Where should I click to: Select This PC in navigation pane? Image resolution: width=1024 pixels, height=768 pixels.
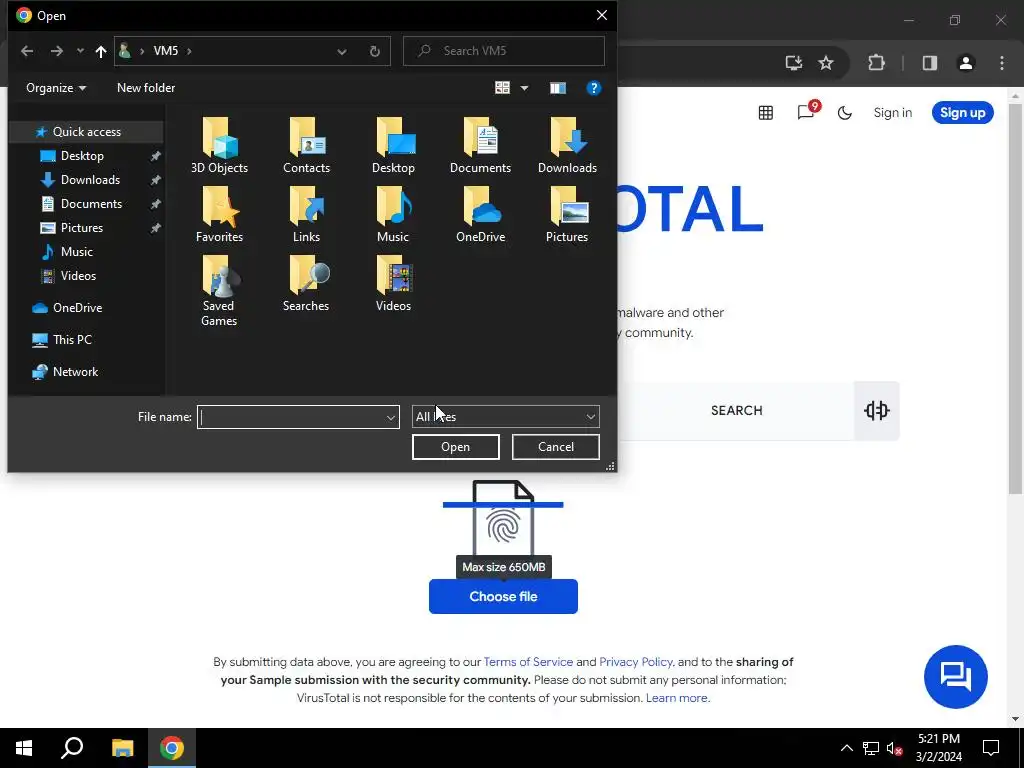(x=72, y=340)
